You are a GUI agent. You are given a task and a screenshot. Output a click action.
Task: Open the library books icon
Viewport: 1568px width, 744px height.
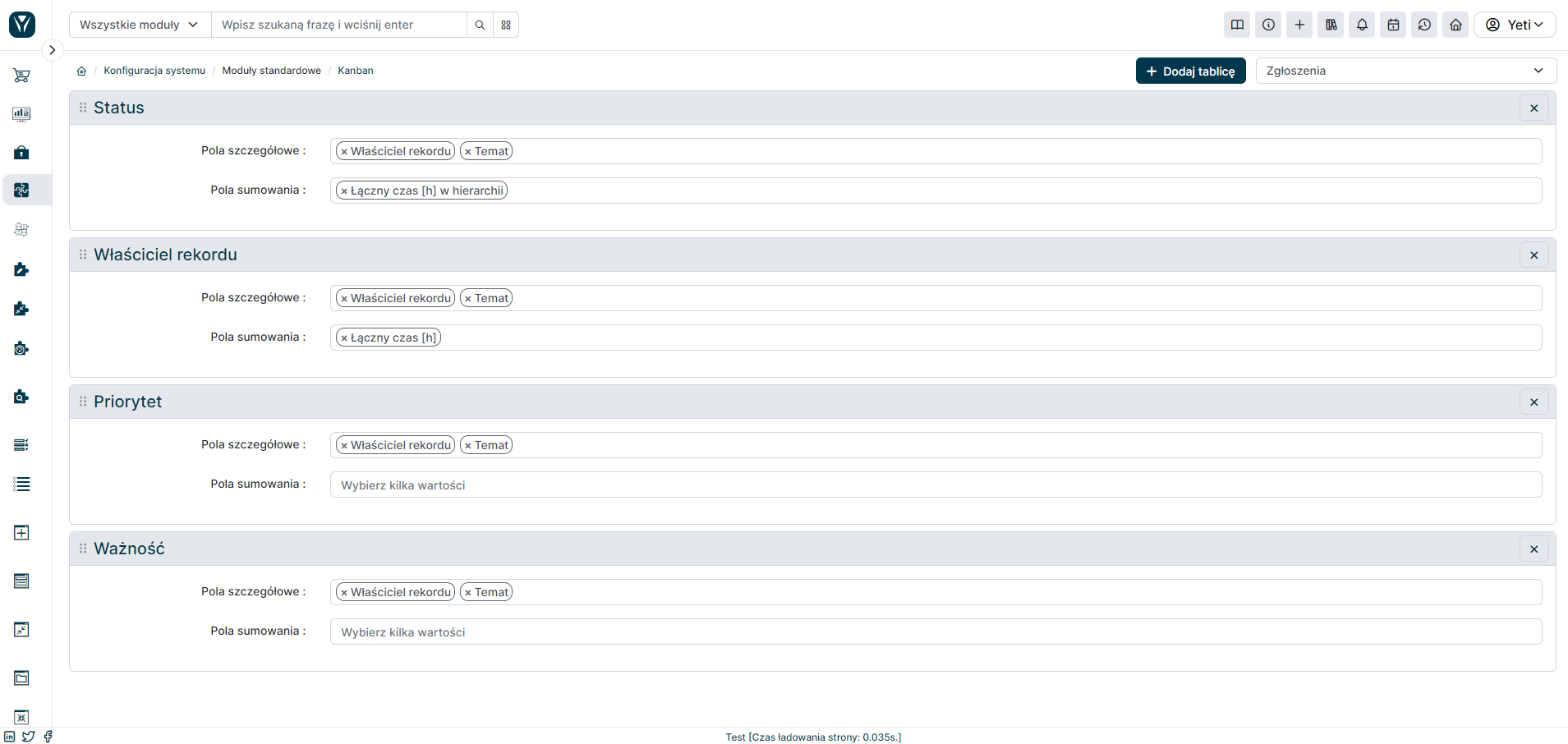(1331, 25)
